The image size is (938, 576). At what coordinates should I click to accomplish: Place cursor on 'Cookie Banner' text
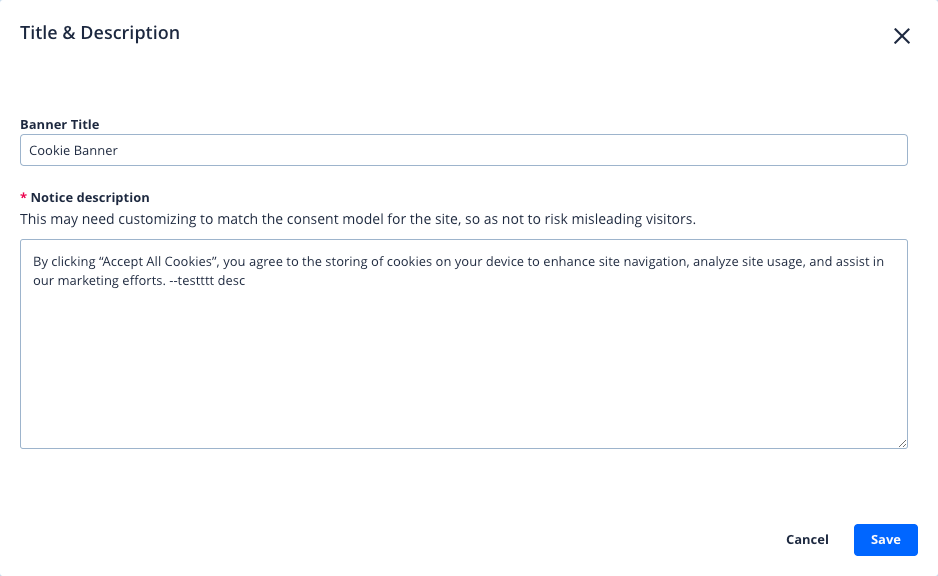click(x=73, y=150)
